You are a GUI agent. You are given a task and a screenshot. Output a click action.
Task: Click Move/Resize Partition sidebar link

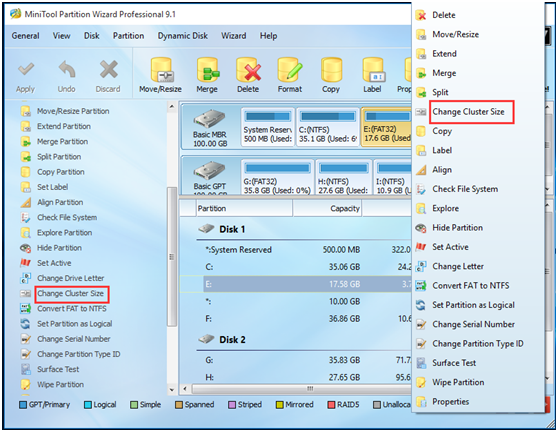click(73, 111)
